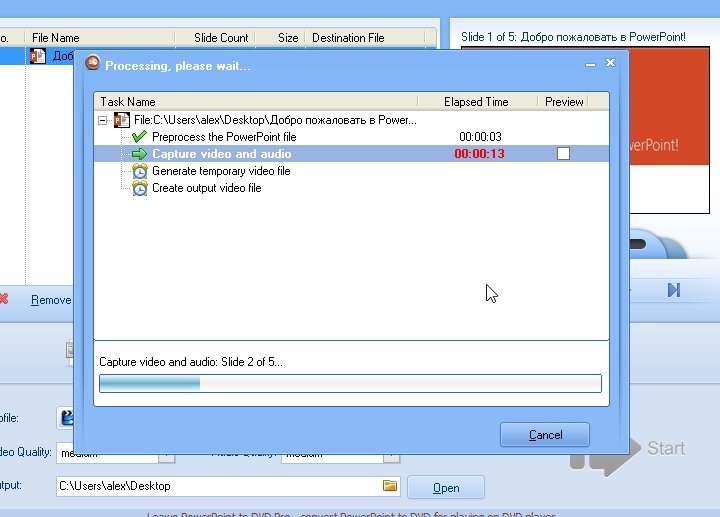The width and height of the screenshot is (720, 517).
Task: Collapse the File tree node
Action: (x=102, y=120)
